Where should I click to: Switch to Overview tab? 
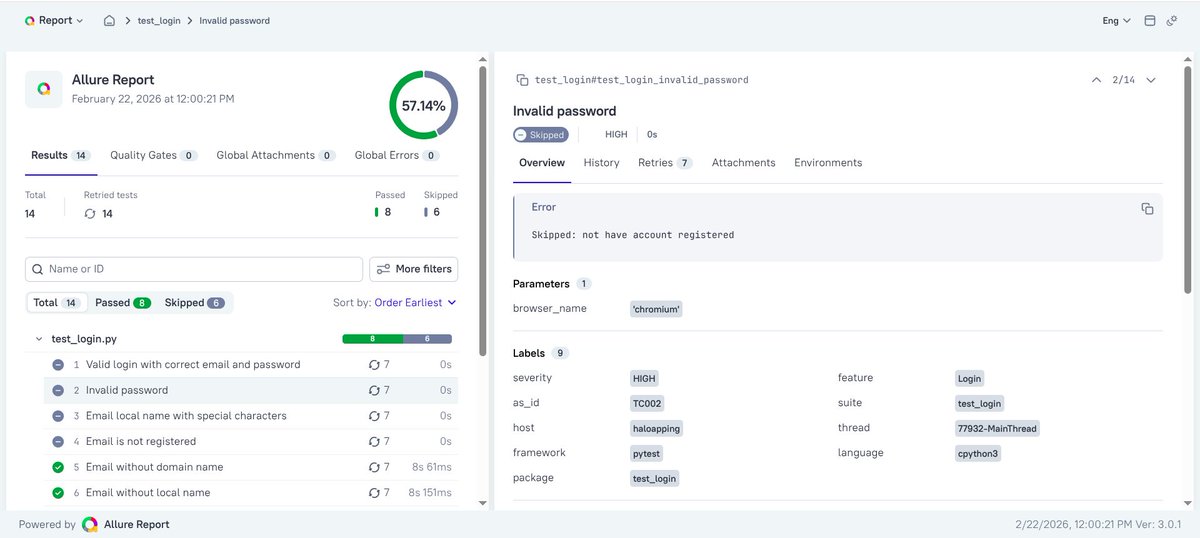click(x=542, y=162)
